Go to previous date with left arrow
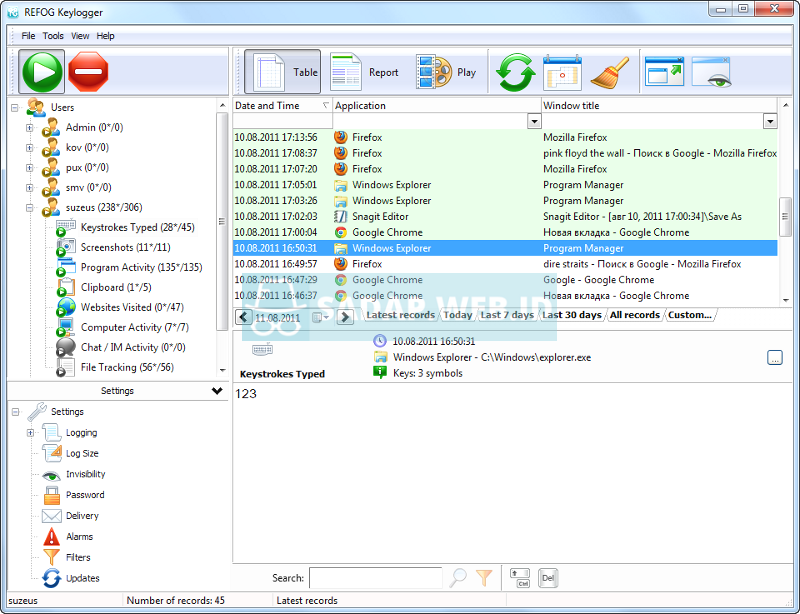The image size is (800, 614). tap(243, 317)
